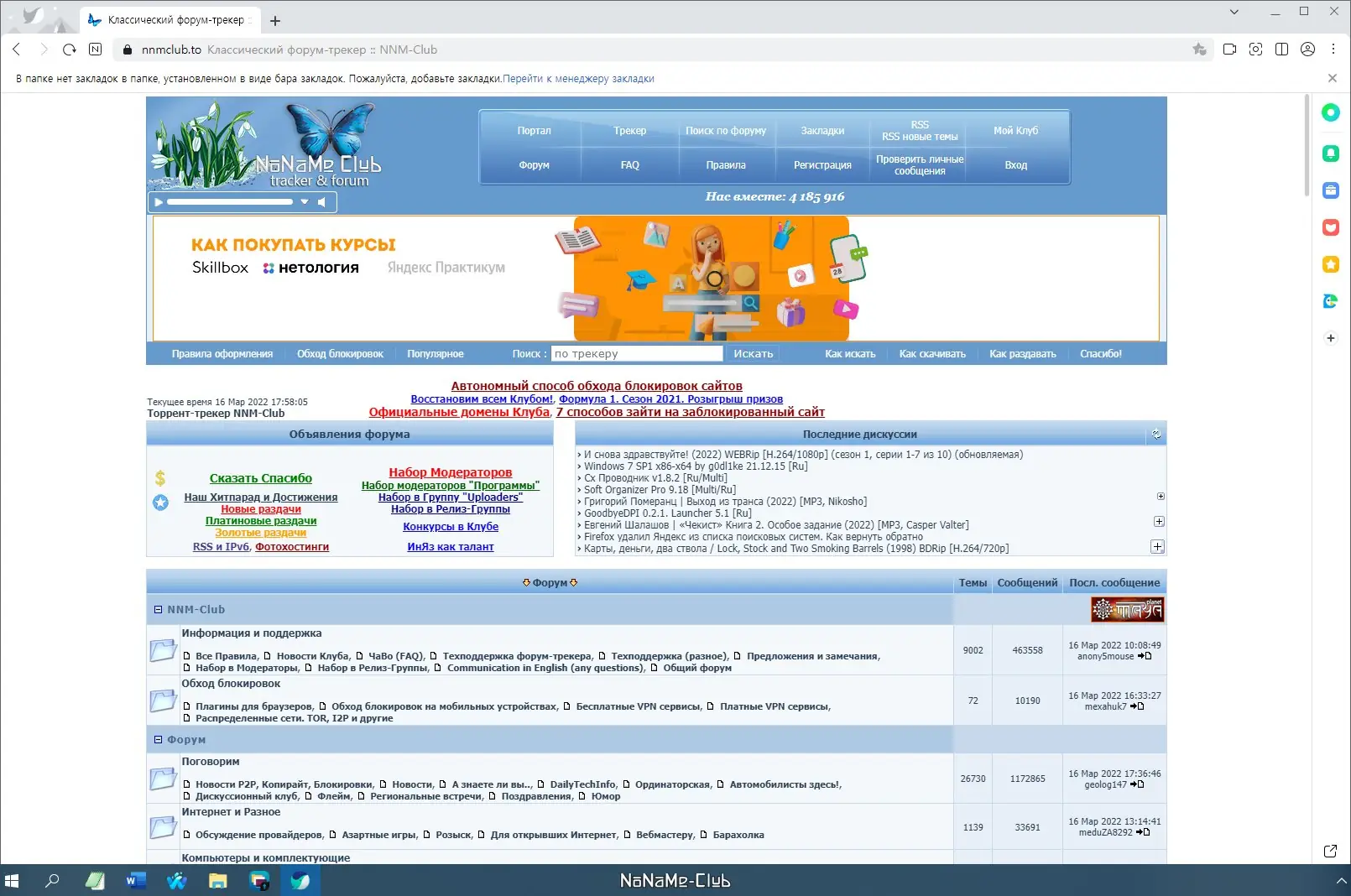
Task: Open the Обход блокировок toolbar link
Action: (x=340, y=354)
